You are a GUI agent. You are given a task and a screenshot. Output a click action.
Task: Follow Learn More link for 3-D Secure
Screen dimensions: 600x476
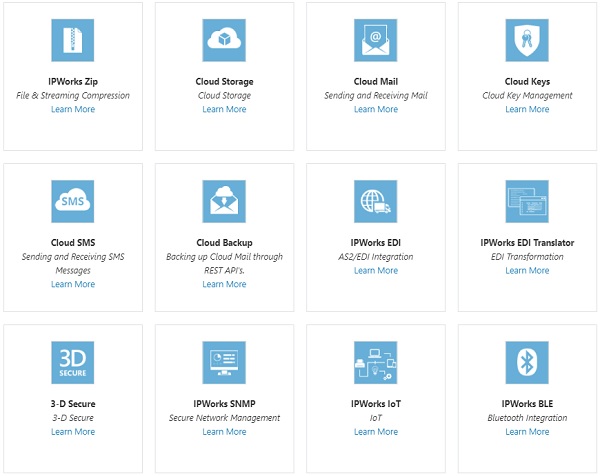click(x=73, y=432)
